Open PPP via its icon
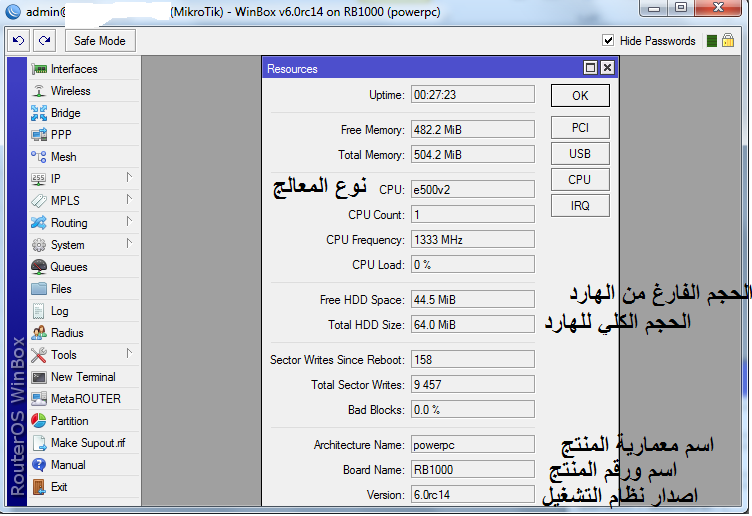The height and width of the screenshot is (516, 752). click(39, 135)
